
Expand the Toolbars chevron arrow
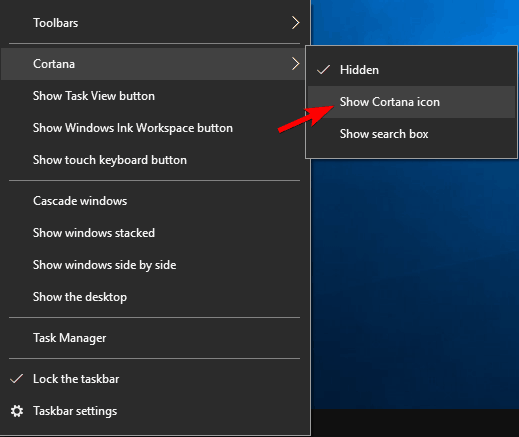tap(295, 23)
